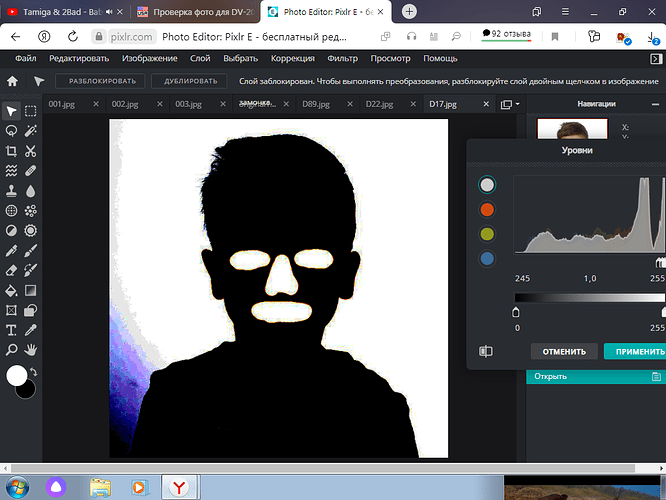The width and height of the screenshot is (666, 500).
Task: Swap foreground and background colors
Action: click(34, 372)
